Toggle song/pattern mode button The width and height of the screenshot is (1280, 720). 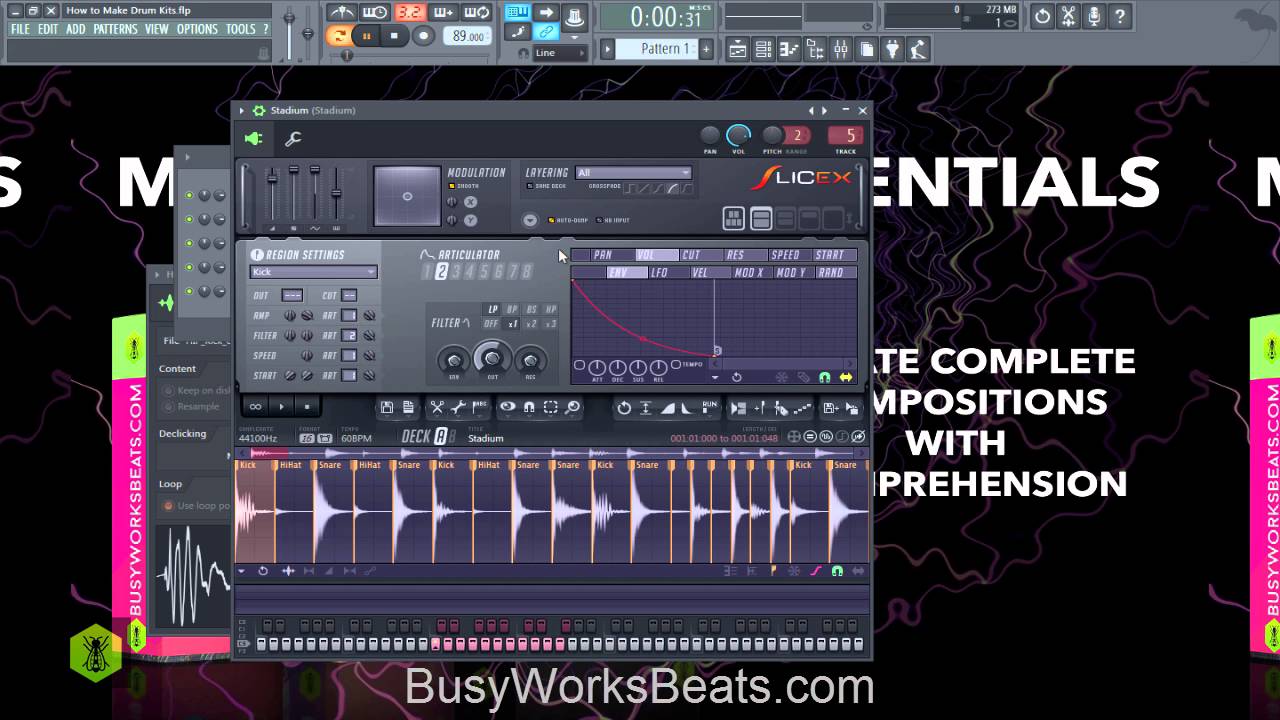[341, 36]
